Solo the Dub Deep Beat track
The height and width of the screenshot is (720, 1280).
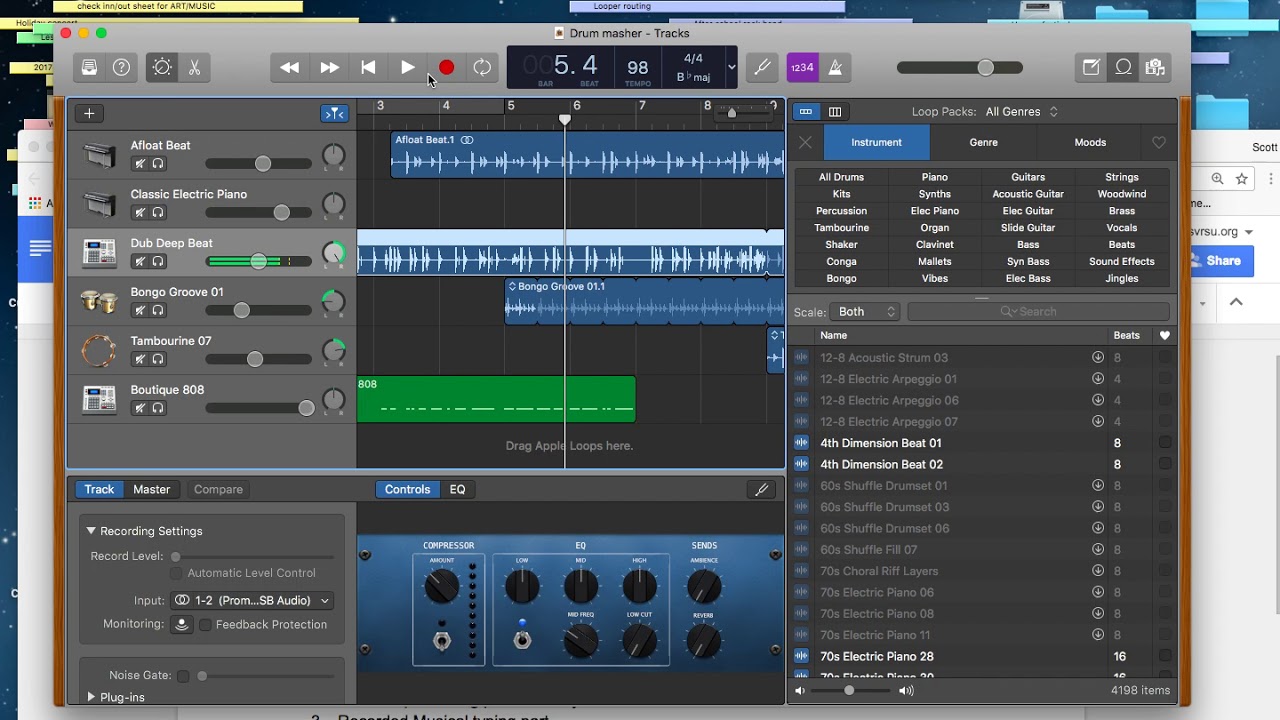coord(158,261)
